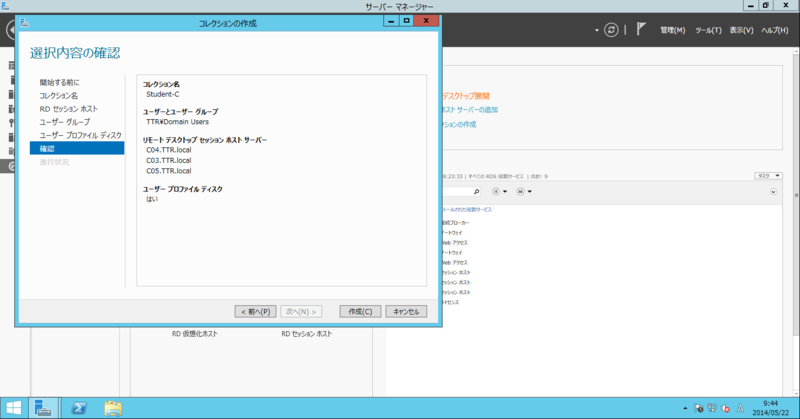The width and height of the screenshot is (800, 419).
Task: Go to wizard step ユーザー グループ
Action: (64, 122)
